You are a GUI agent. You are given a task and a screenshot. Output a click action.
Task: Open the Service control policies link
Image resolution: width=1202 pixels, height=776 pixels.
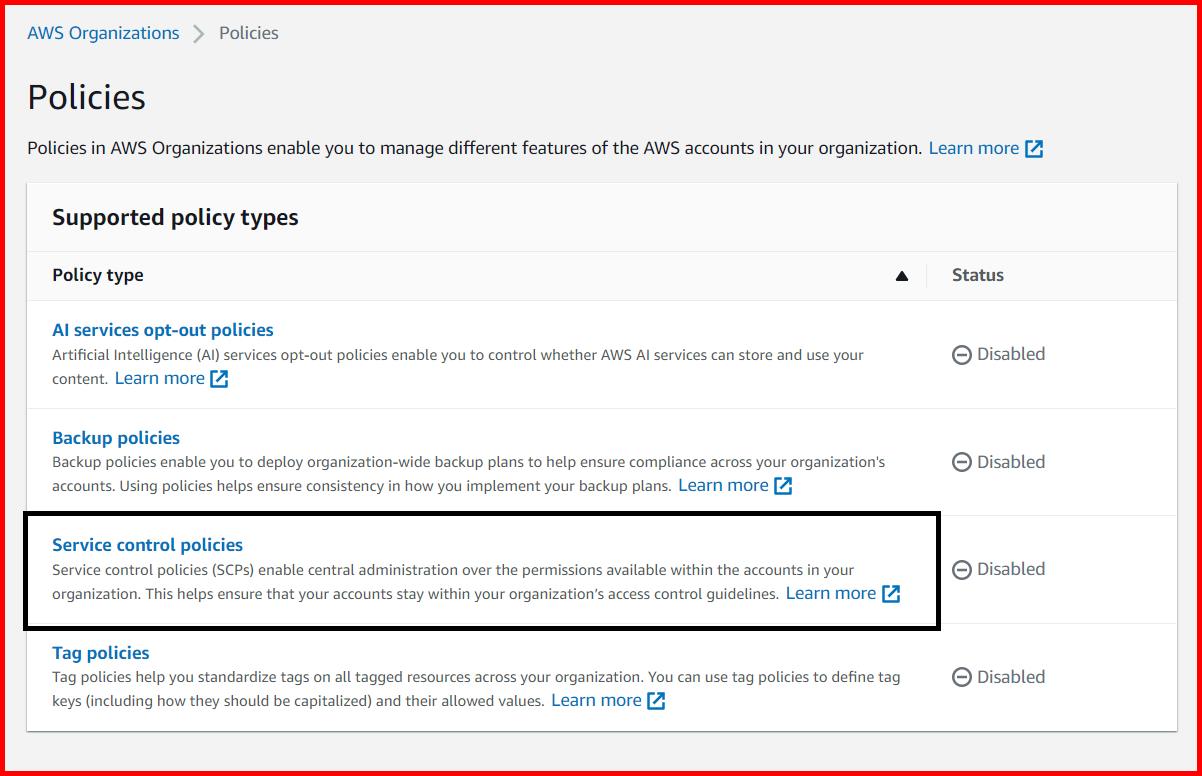(x=146, y=545)
